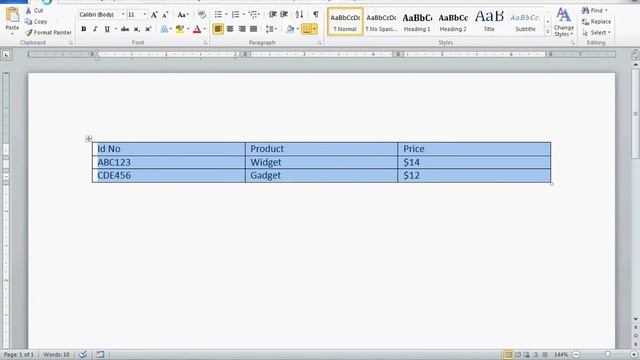Open the font size dropdown

(144, 15)
